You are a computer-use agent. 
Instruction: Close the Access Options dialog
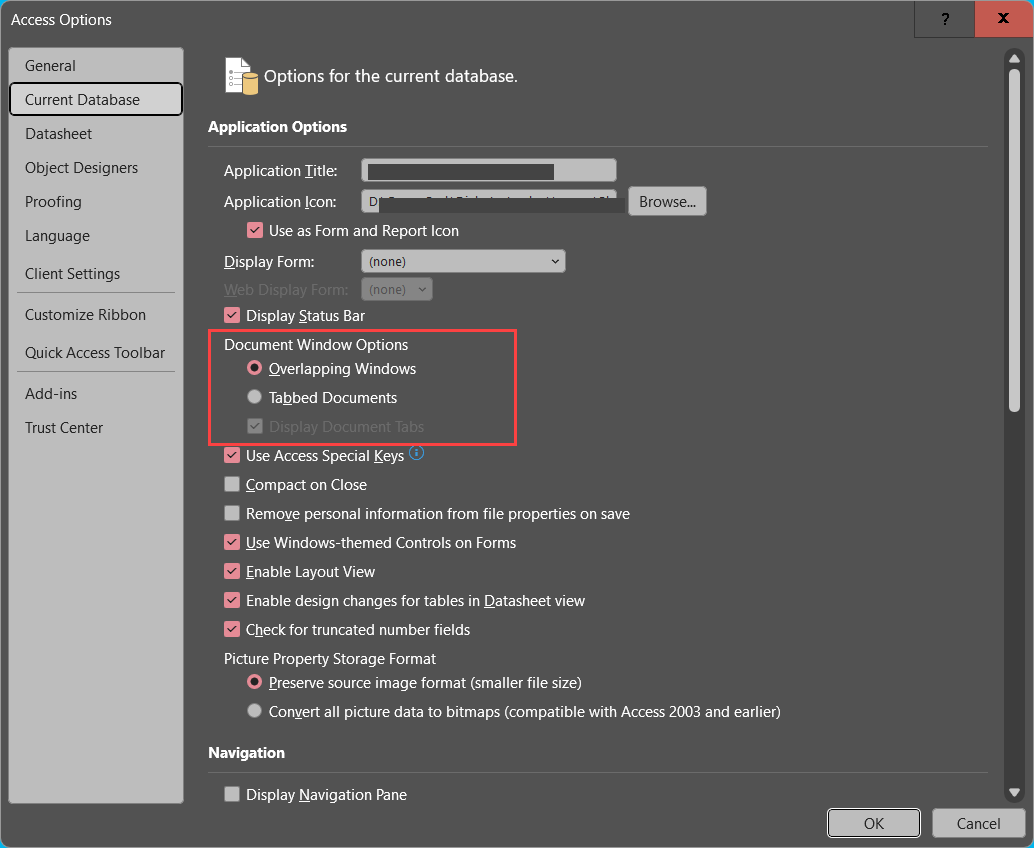(1004, 19)
